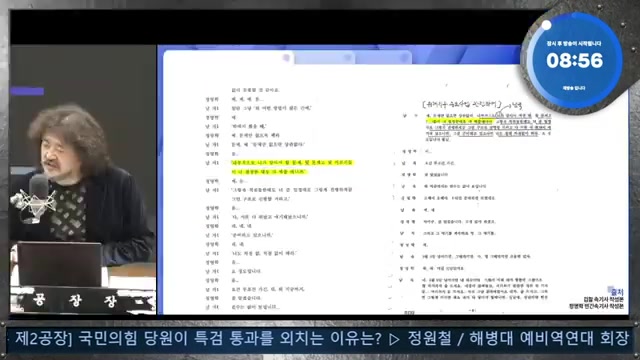Click '검찰 속기사 작성본' source text
Image resolution: width=640 pixels, height=360 pixels.
pos(603,299)
